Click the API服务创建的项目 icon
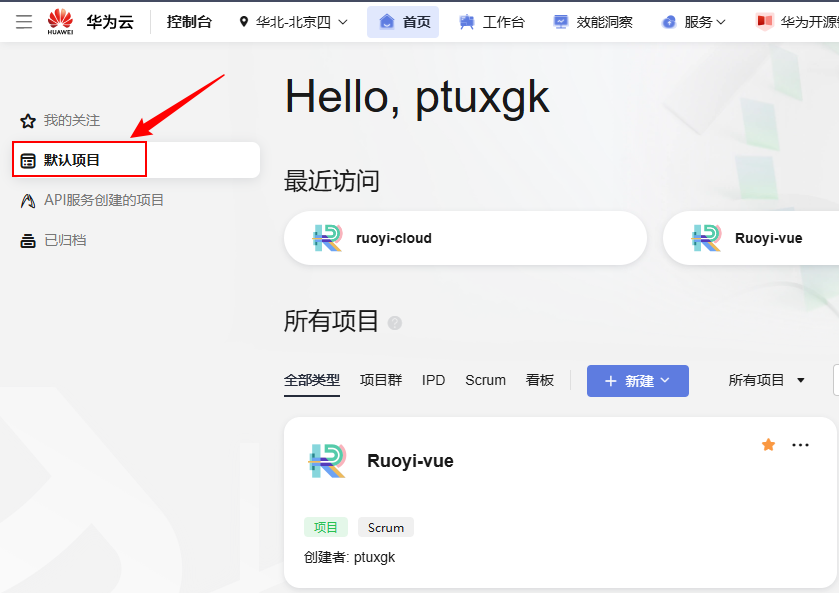The width and height of the screenshot is (839, 593). (28, 201)
